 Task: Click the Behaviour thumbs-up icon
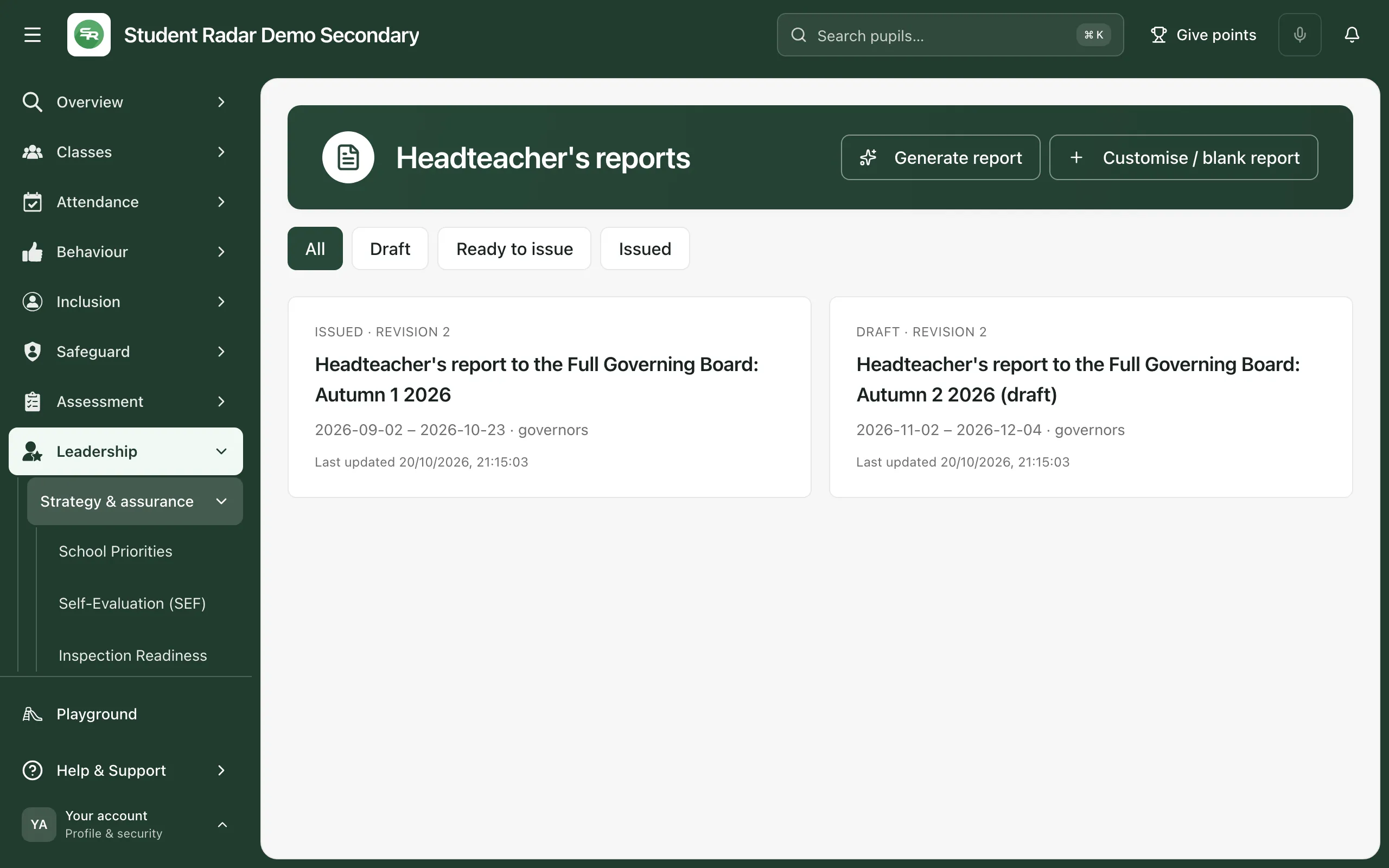pos(32,252)
